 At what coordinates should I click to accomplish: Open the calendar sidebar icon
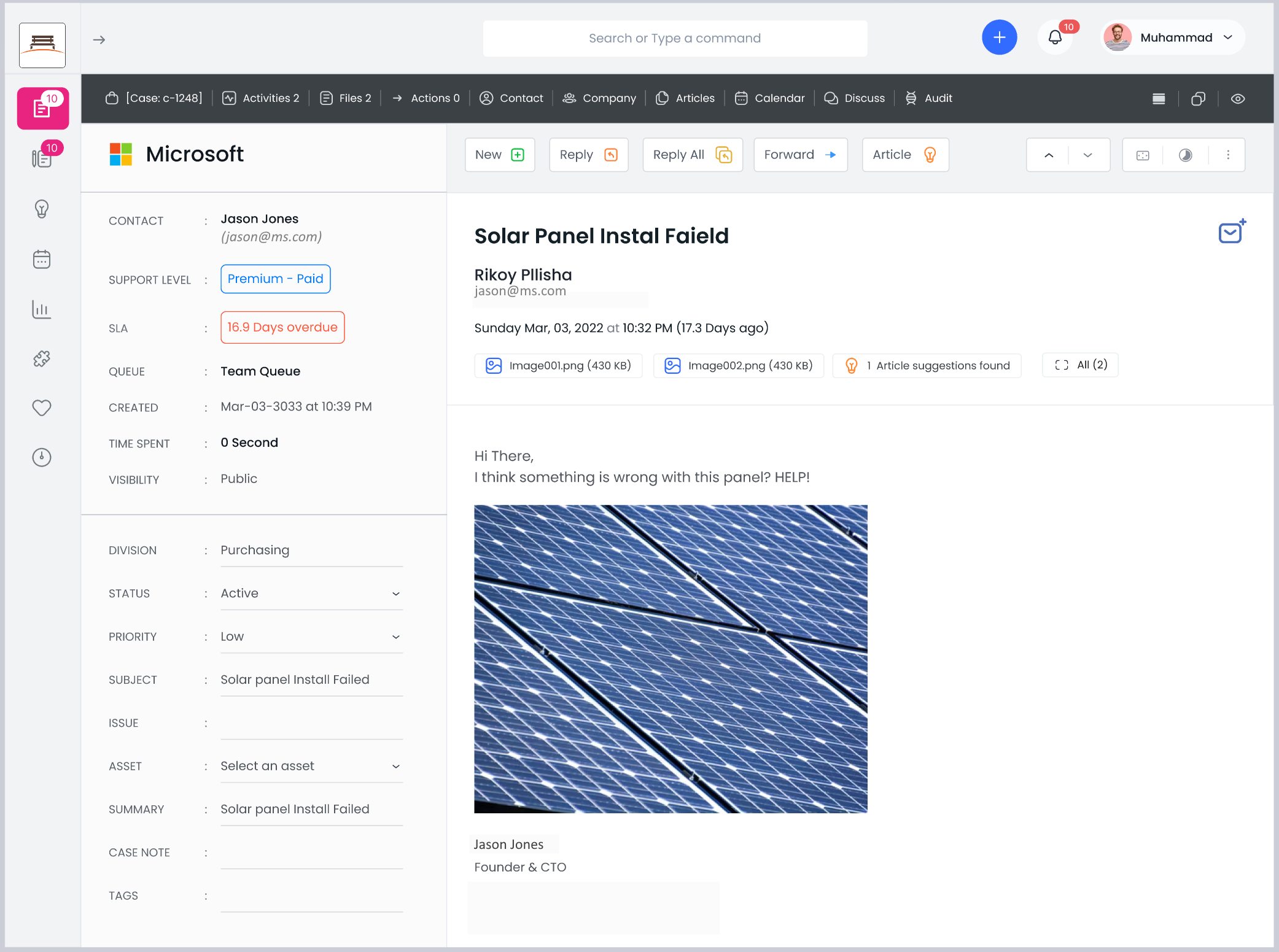tap(42, 259)
